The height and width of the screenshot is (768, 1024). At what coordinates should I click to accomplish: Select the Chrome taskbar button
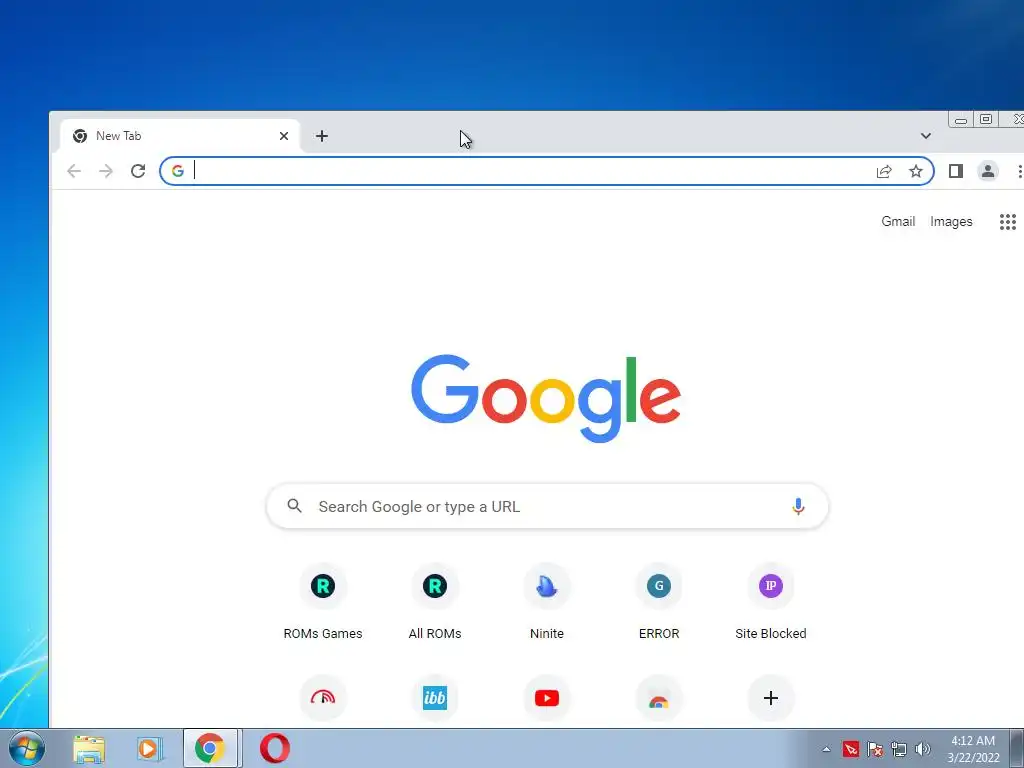(210, 748)
